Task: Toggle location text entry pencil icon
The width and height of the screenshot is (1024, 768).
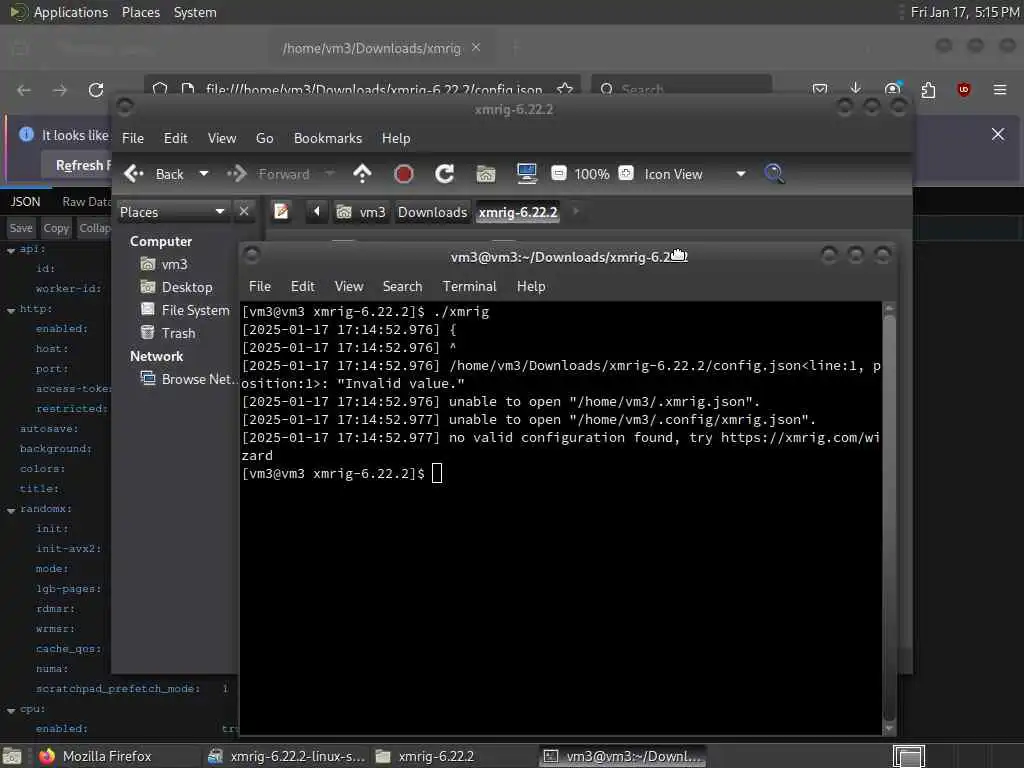Action: 281,212
